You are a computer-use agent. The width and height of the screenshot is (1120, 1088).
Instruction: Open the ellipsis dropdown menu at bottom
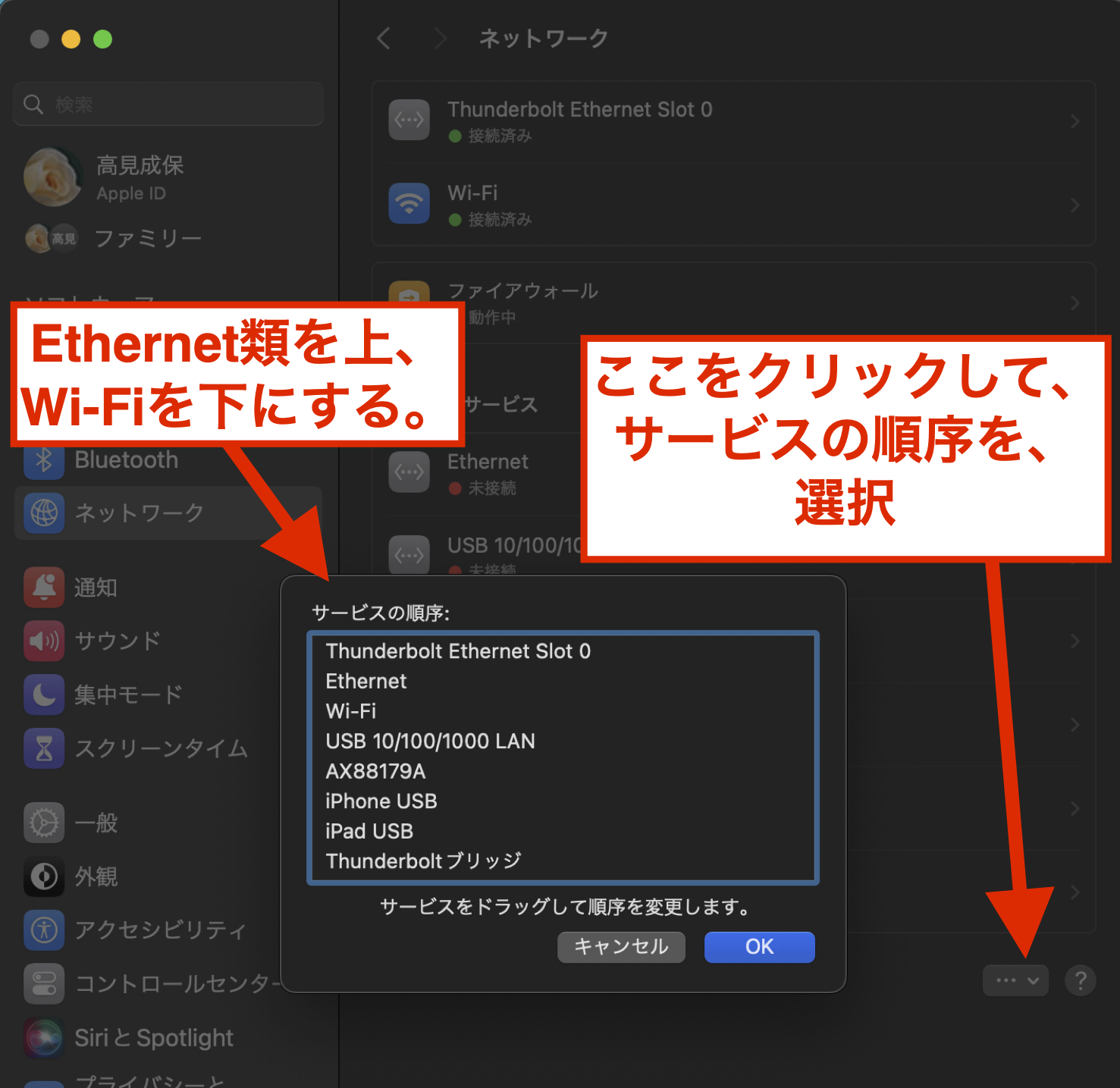[x=1015, y=980]
